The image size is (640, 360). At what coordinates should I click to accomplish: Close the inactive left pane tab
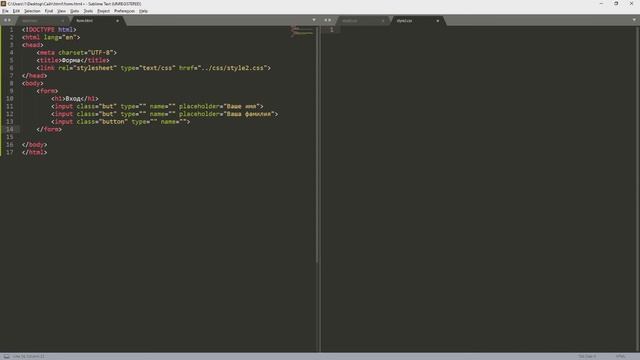click(62, 21)
